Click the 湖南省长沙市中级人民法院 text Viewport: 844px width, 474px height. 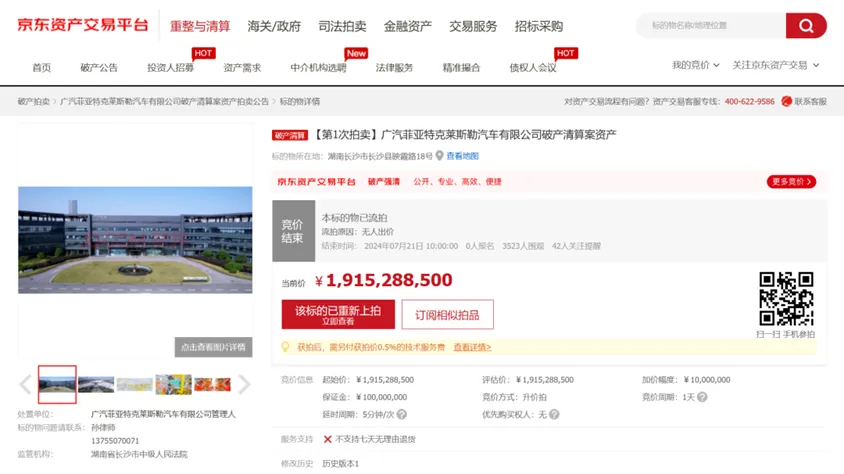click(x=139, y=454)
